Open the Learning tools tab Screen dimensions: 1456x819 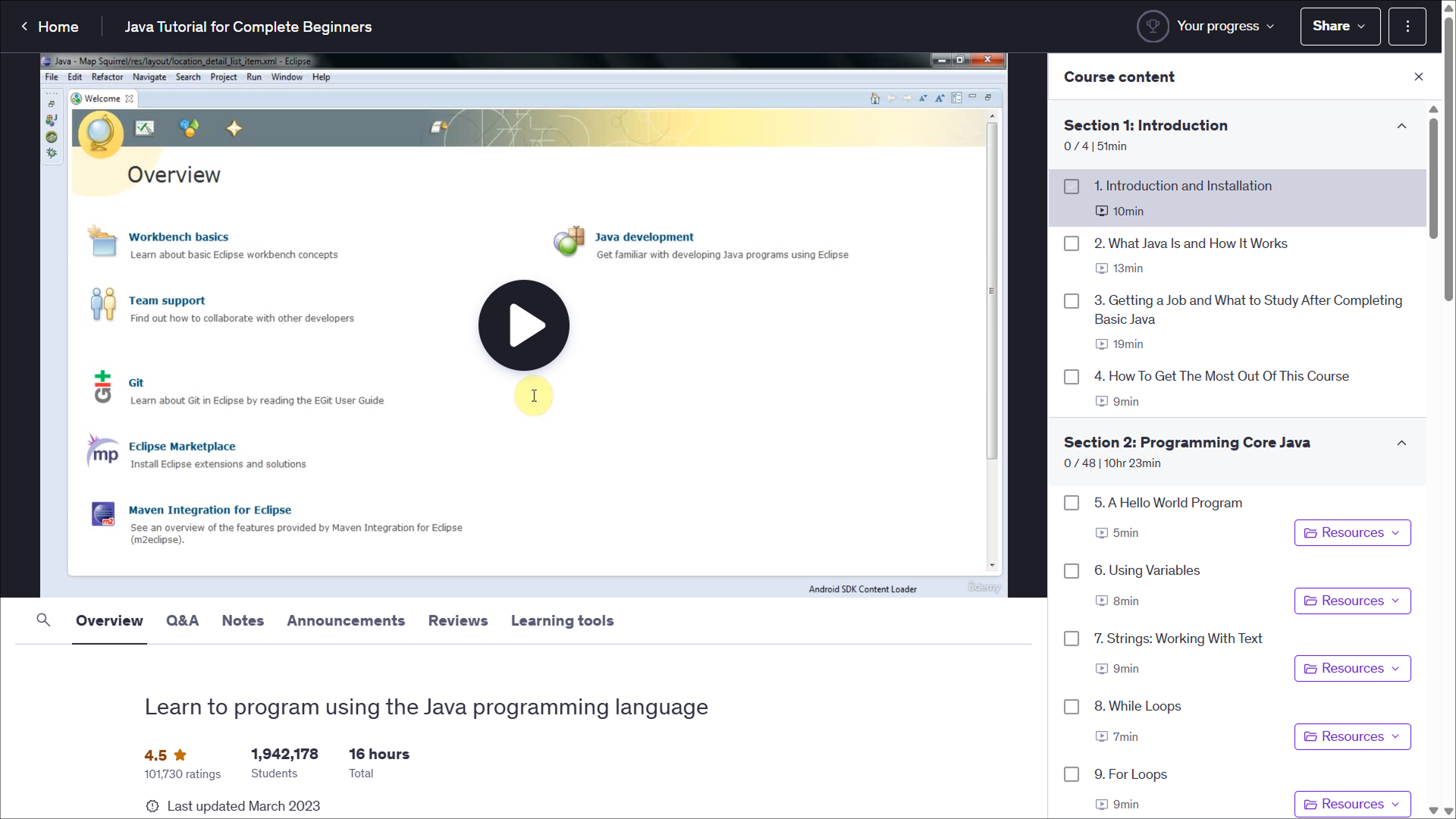click(x=562, y=620)
